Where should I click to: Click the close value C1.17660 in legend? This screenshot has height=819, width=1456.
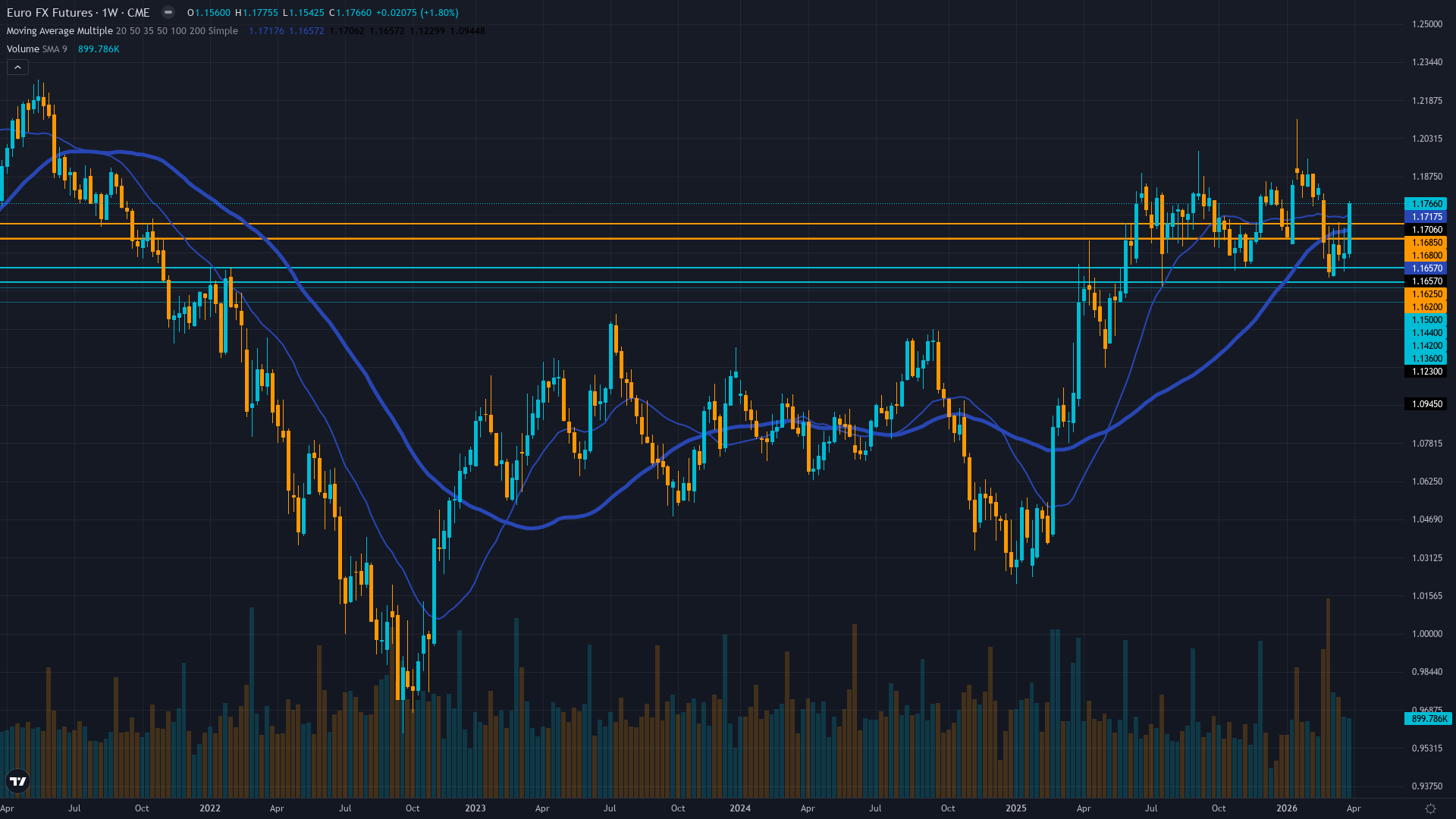pos(350,13)
